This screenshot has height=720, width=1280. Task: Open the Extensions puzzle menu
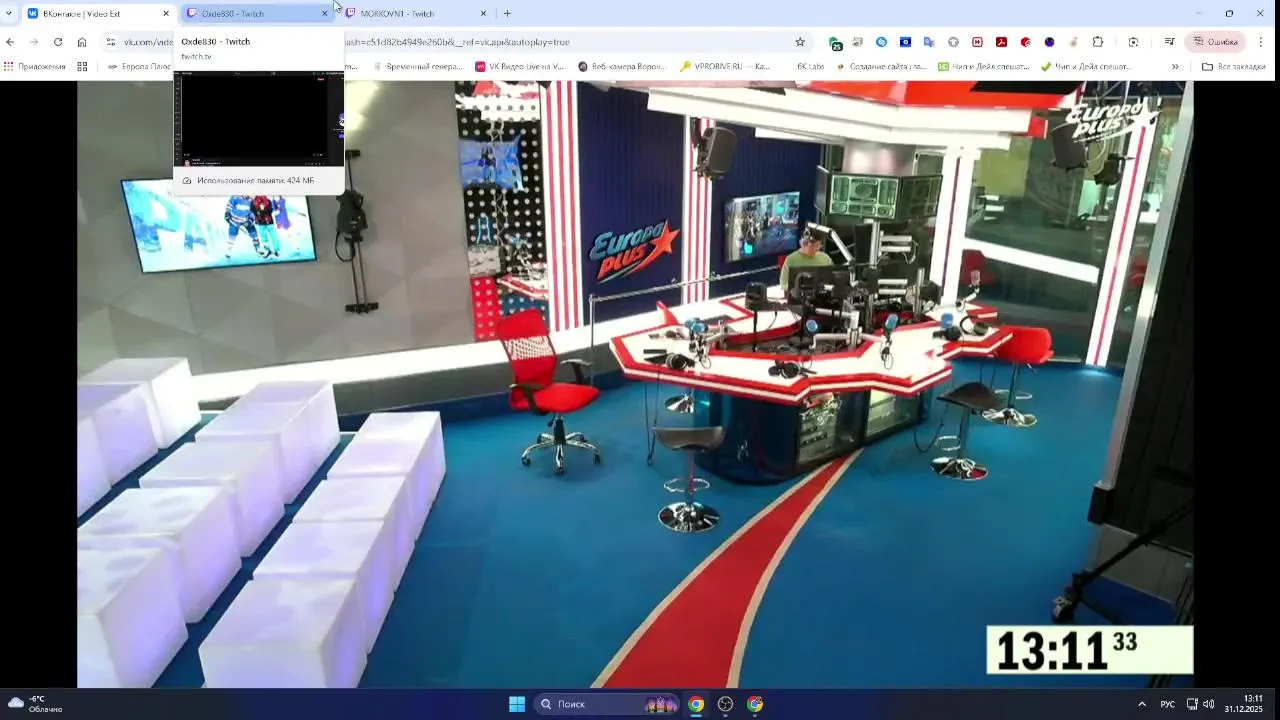pos(1098,42)
